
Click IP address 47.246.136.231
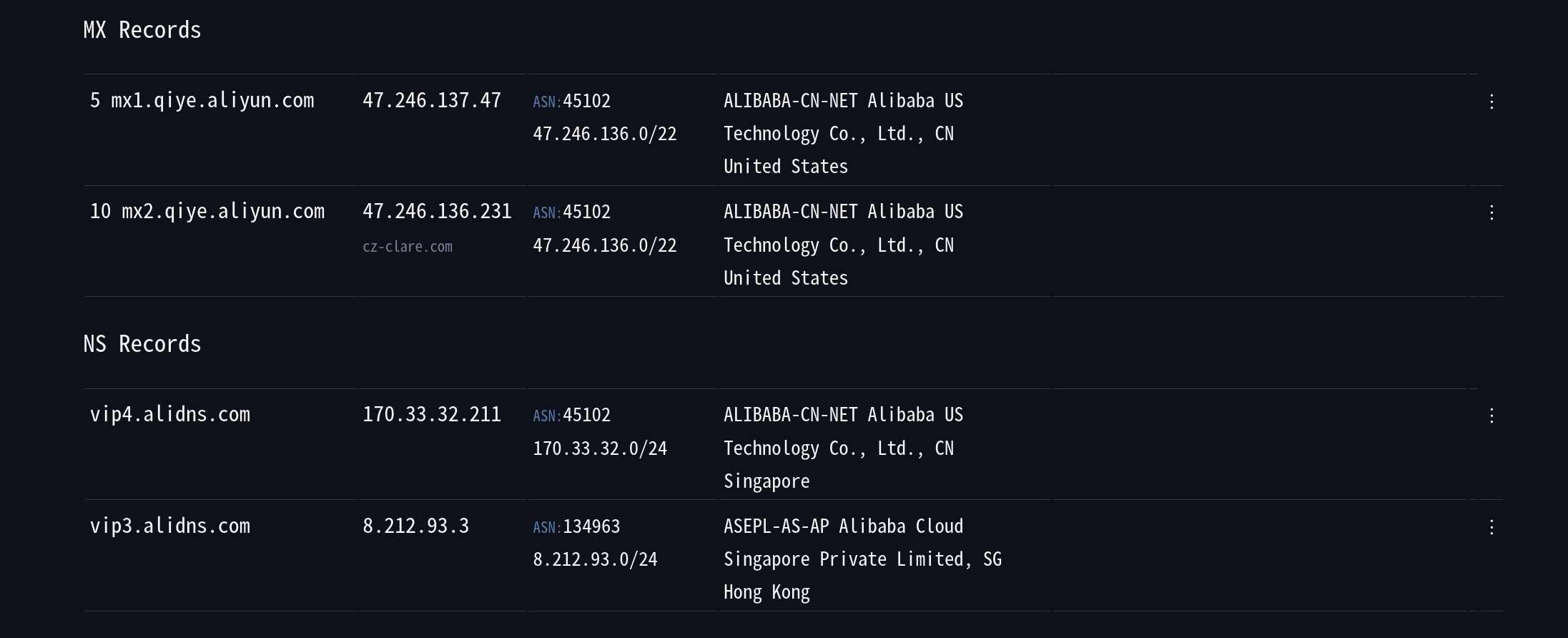point(437,212)
